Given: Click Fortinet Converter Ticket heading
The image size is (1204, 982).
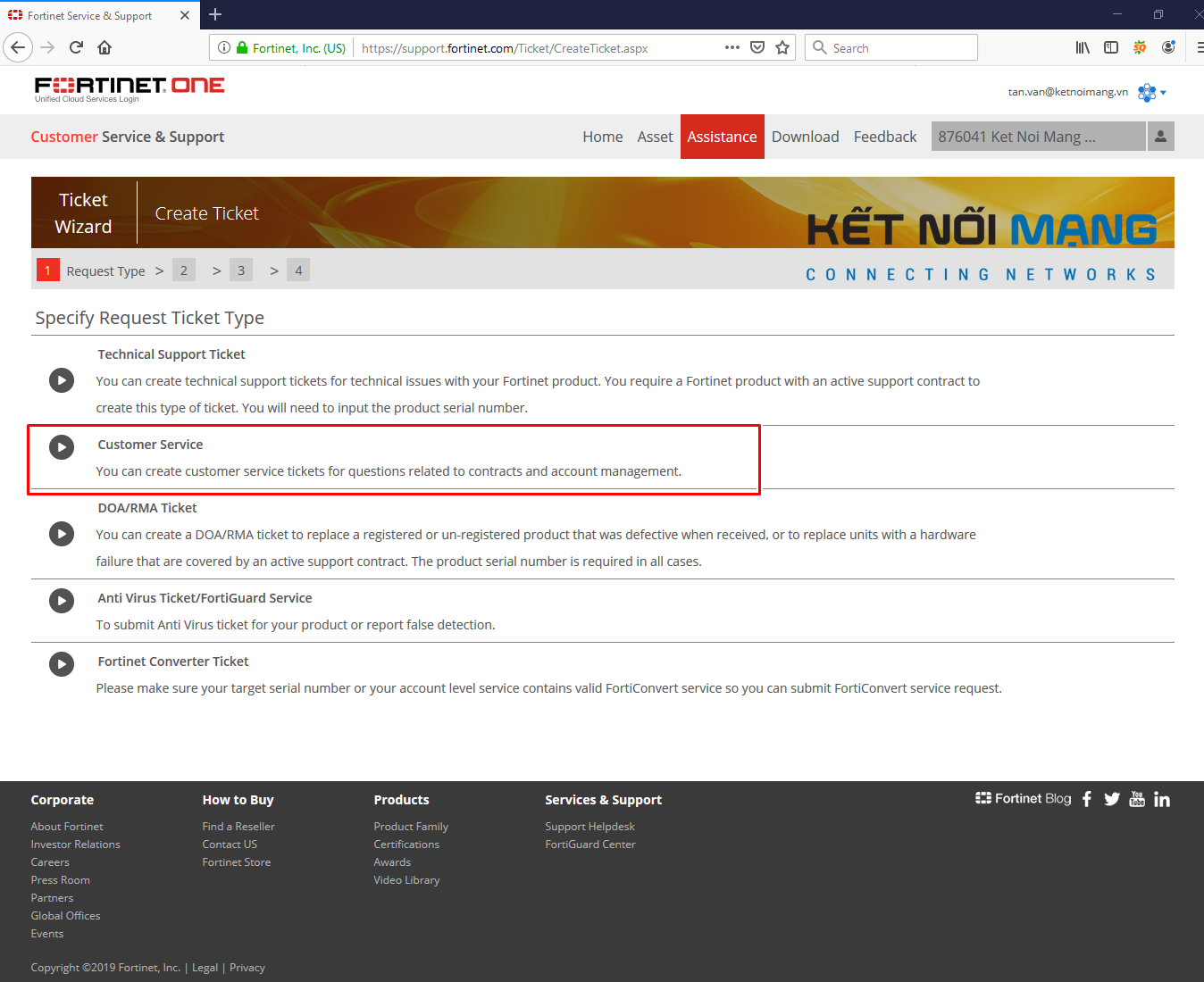Looking at the screenshot, I should click(173, 662).
